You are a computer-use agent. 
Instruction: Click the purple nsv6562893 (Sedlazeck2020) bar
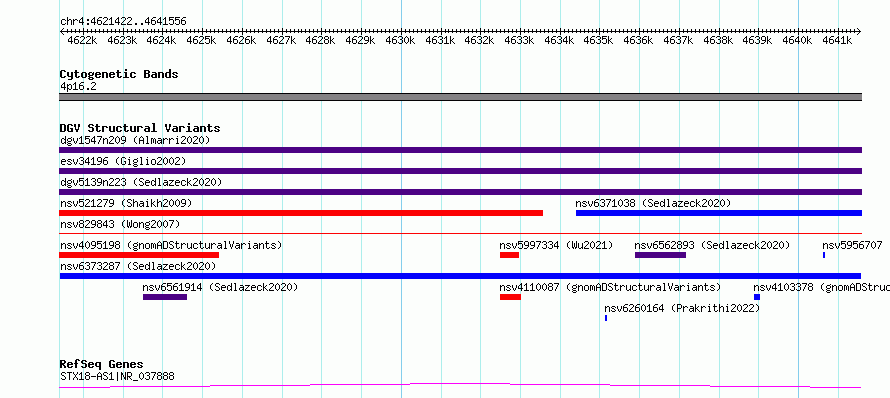tap(660, 255)
